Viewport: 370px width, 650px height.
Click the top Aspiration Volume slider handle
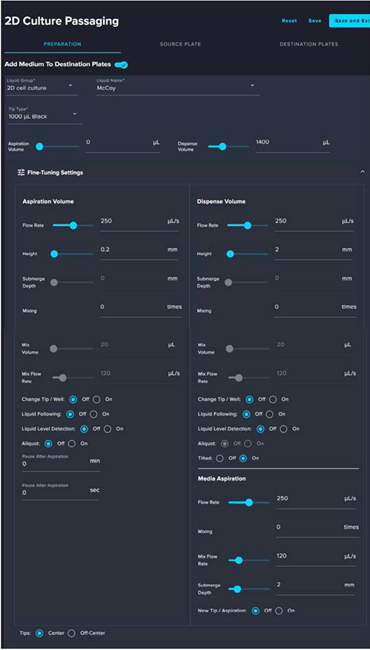pyautogui.click(x=39, y=146)
